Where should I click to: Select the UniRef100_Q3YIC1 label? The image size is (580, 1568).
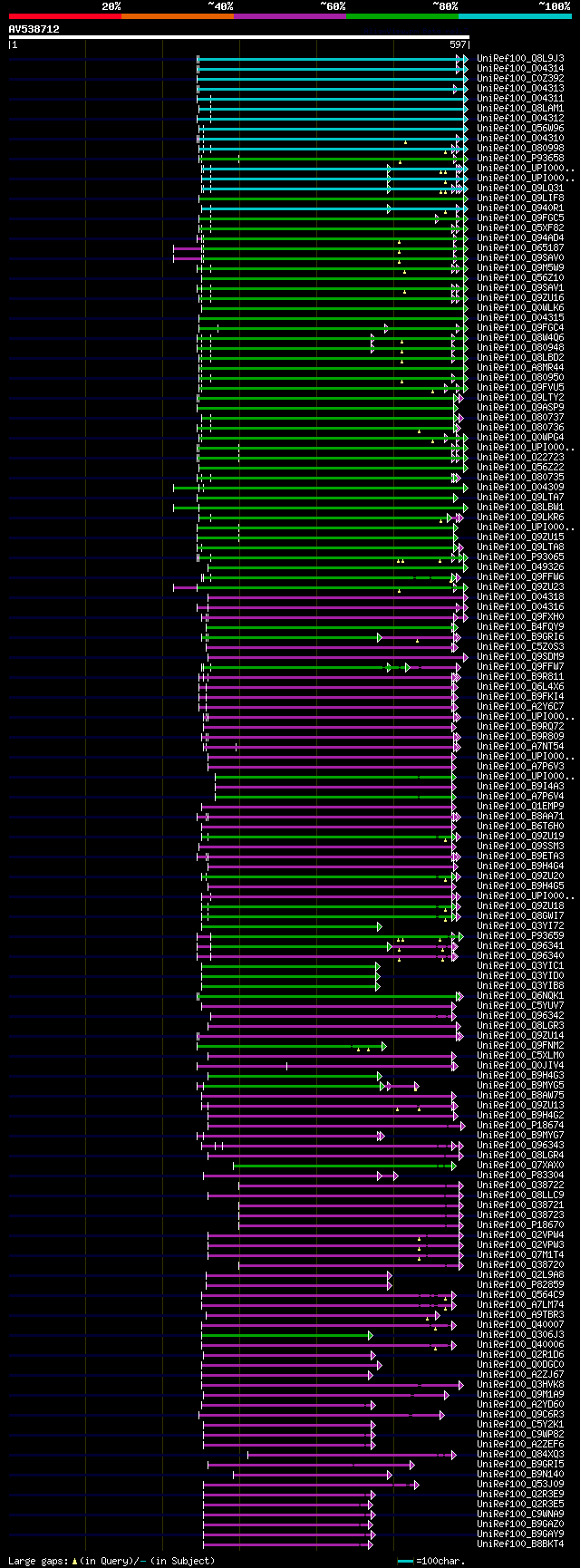(x=520, y=965)
